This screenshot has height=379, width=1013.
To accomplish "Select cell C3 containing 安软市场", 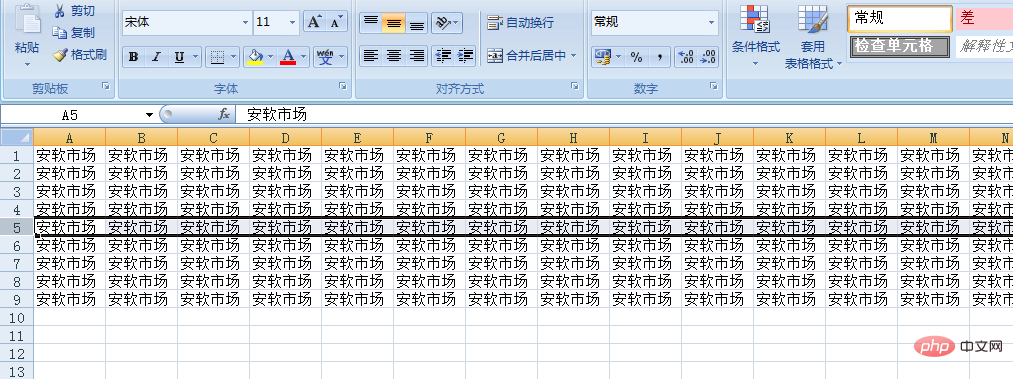I will [x=213, y=191].
